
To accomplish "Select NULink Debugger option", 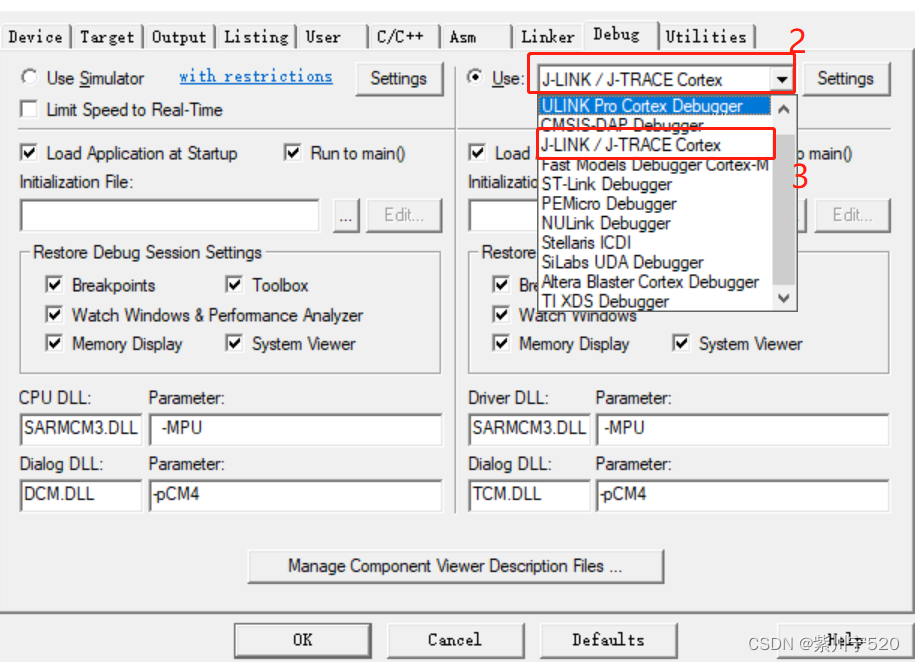I will tap(655, 223).
